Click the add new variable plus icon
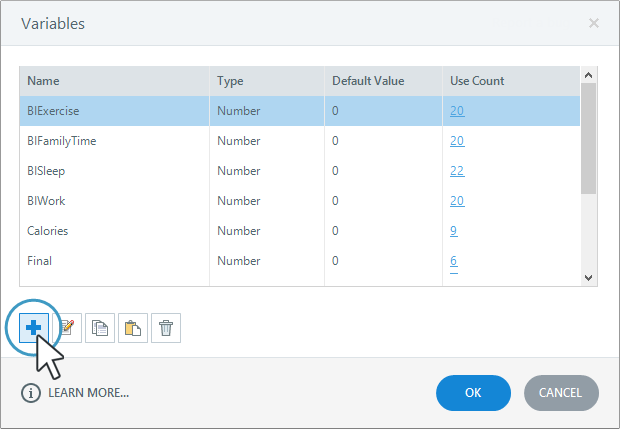This screenshot has width=620, height=429. (x=34, y=327)
